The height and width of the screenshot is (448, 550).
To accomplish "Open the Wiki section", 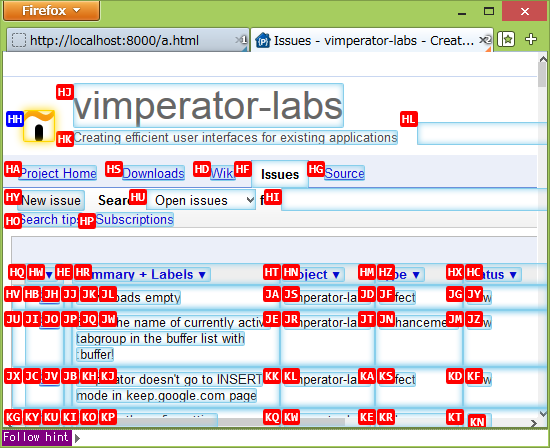I will tap(223, 173).
